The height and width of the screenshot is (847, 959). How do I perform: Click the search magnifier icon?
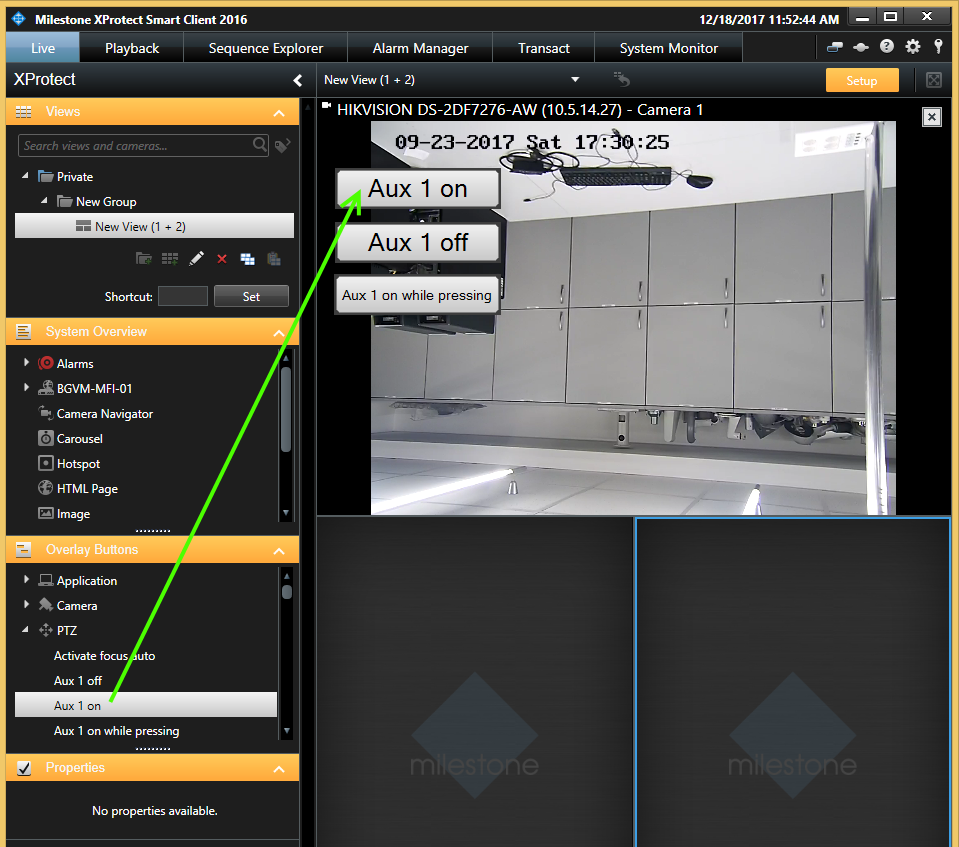click(259, 145)
